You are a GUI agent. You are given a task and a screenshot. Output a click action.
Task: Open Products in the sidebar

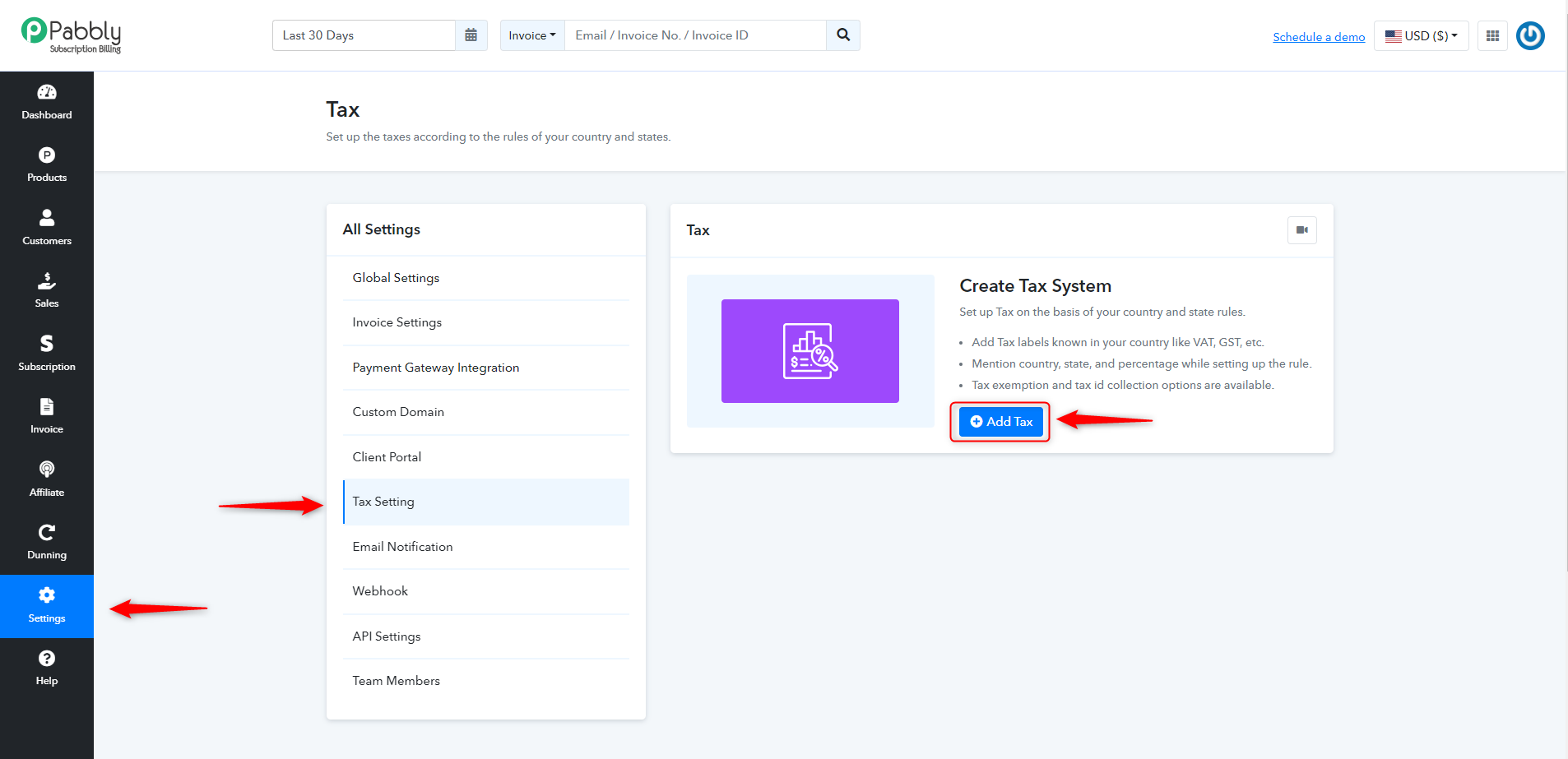pyautogui.click(x=47, y=165)
